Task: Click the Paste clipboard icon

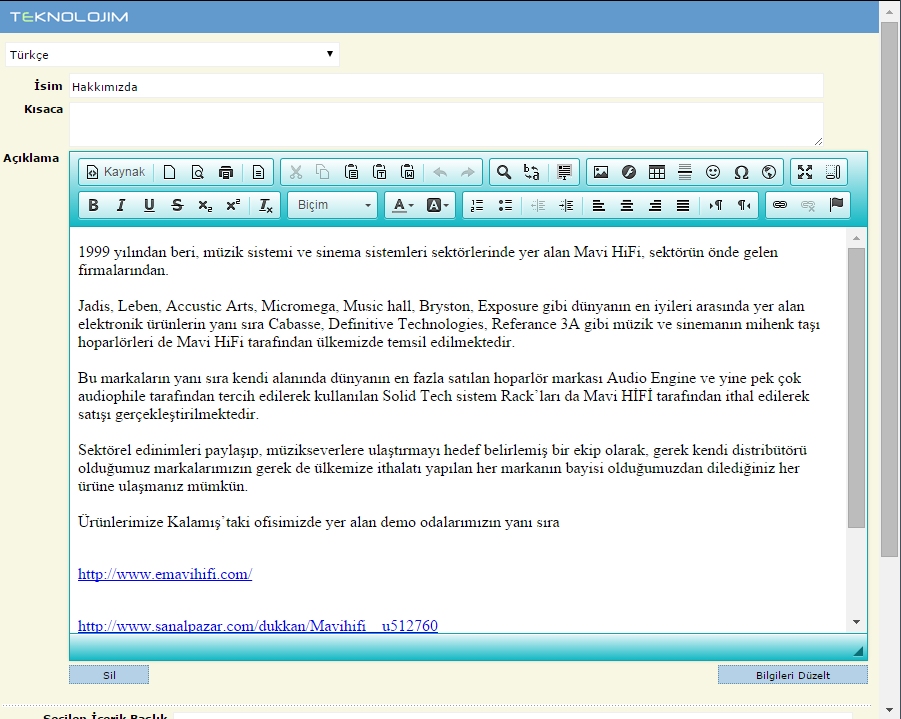Action: pos(351,172)
